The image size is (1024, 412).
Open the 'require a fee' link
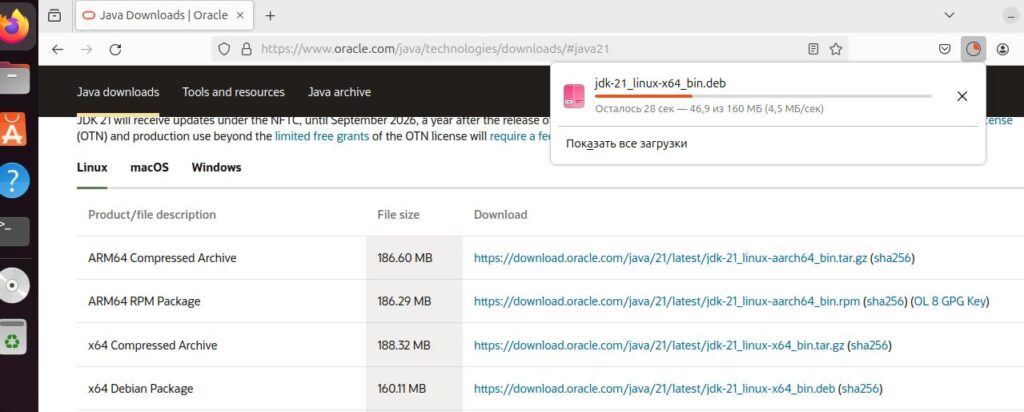[520, 136]
